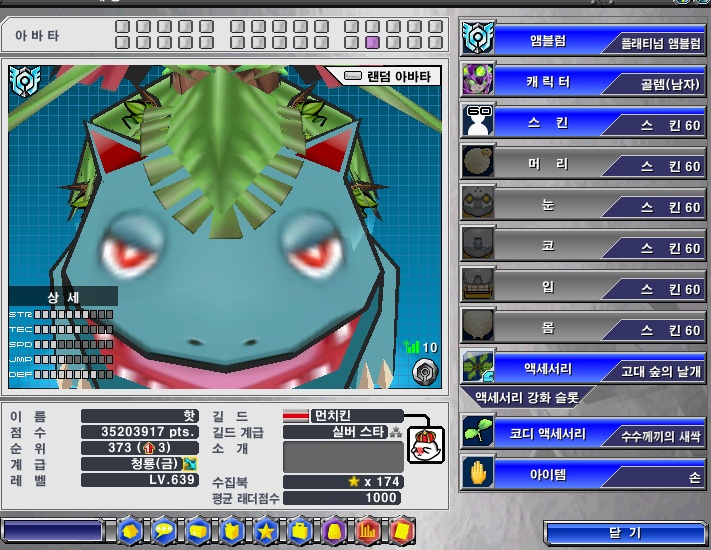The height and width of the screenshot is (550, 711).
Task: Click the 청룡(금) rank badge icon
Action: click(190, 464)
